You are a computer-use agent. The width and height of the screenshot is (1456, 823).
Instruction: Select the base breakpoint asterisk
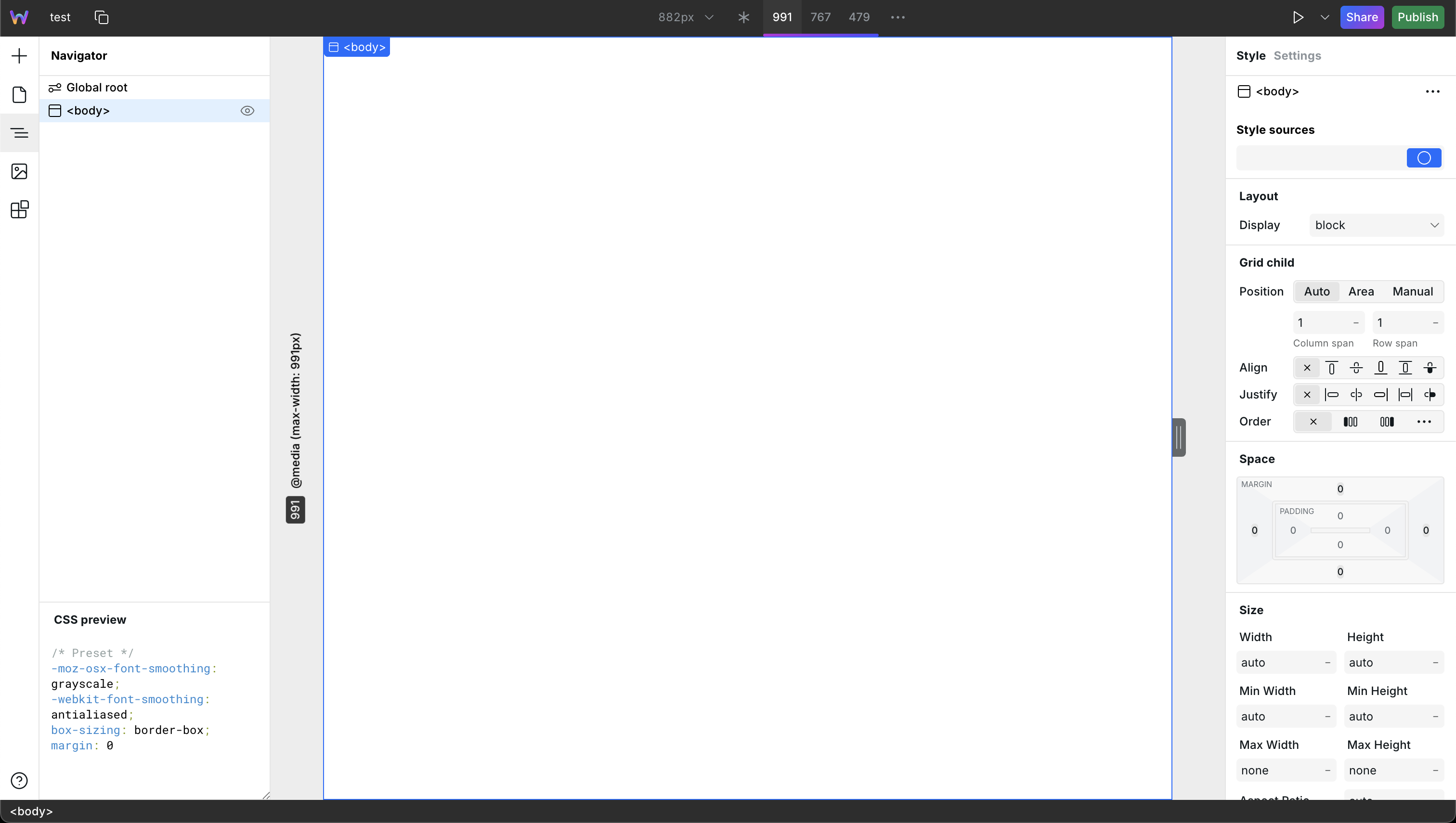(x=743, y=17)
